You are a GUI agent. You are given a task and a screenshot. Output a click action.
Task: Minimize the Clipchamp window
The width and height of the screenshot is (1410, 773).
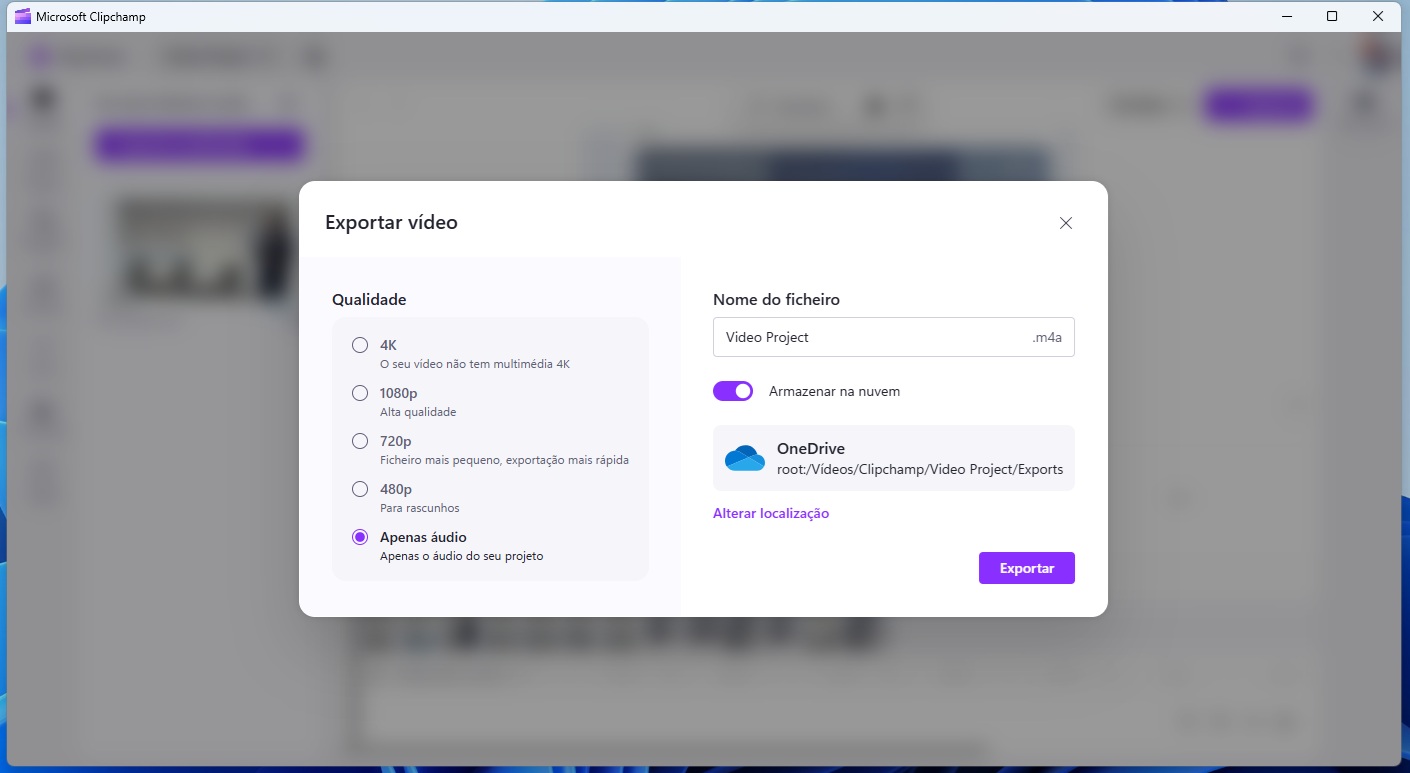click(x=1286, y=16)
